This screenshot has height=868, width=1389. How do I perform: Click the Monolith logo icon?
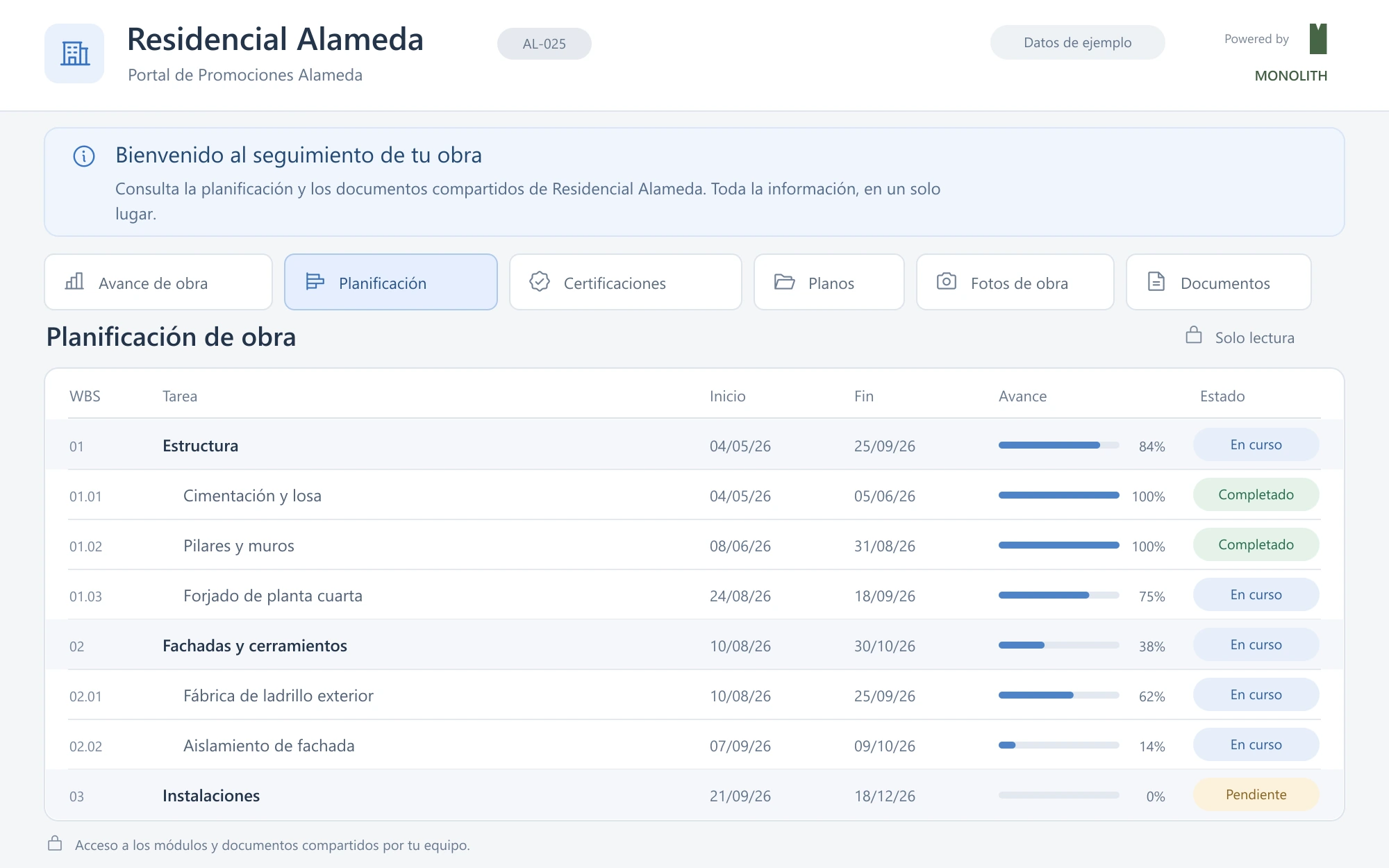coord(1317,39)
